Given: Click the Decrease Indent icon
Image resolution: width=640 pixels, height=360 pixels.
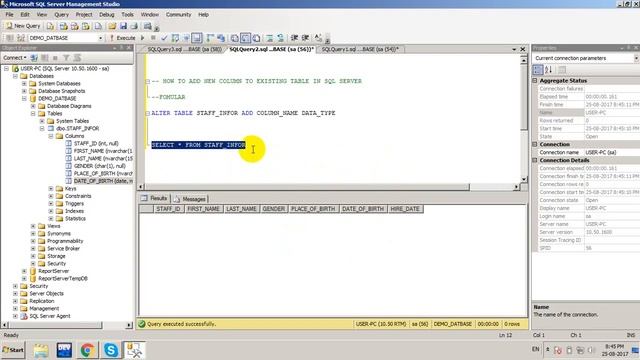Looking at the screenshot, I should coord(294,38).
